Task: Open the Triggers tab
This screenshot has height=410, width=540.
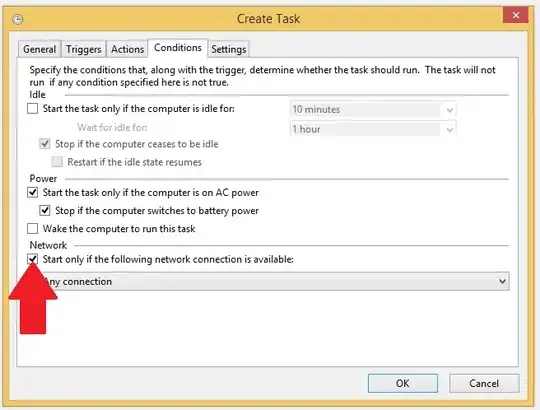Action: (x=84, y=49)
